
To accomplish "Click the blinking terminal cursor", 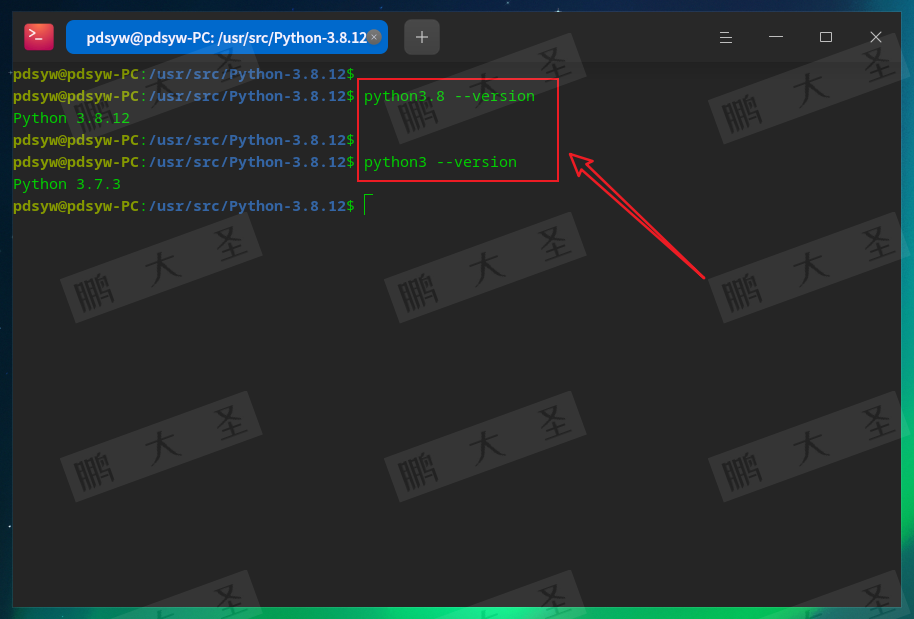I will [366, 203].
